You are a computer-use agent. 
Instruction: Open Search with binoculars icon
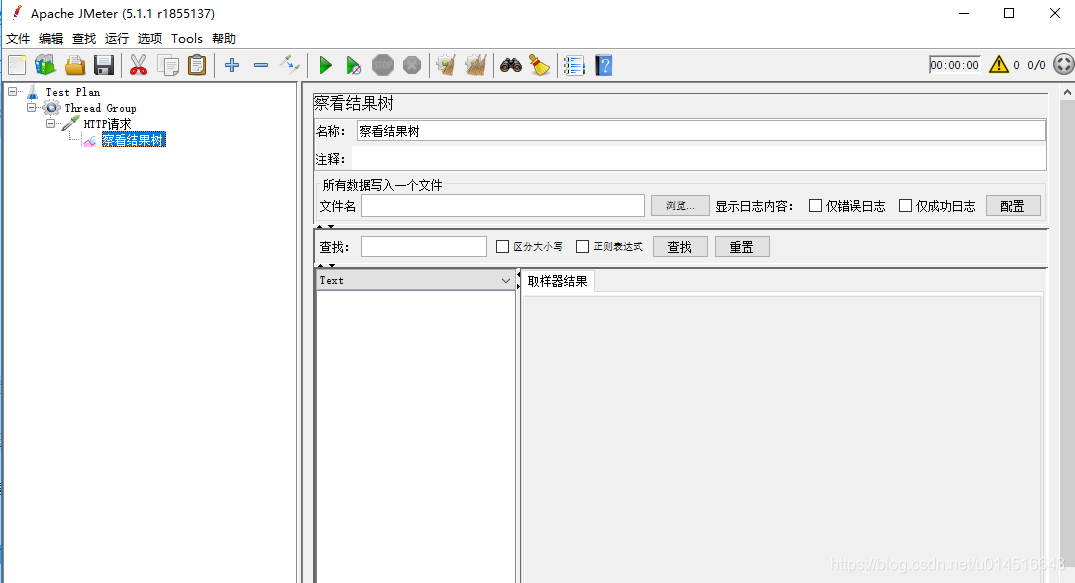pyautogui.click(x=511, y=65)
